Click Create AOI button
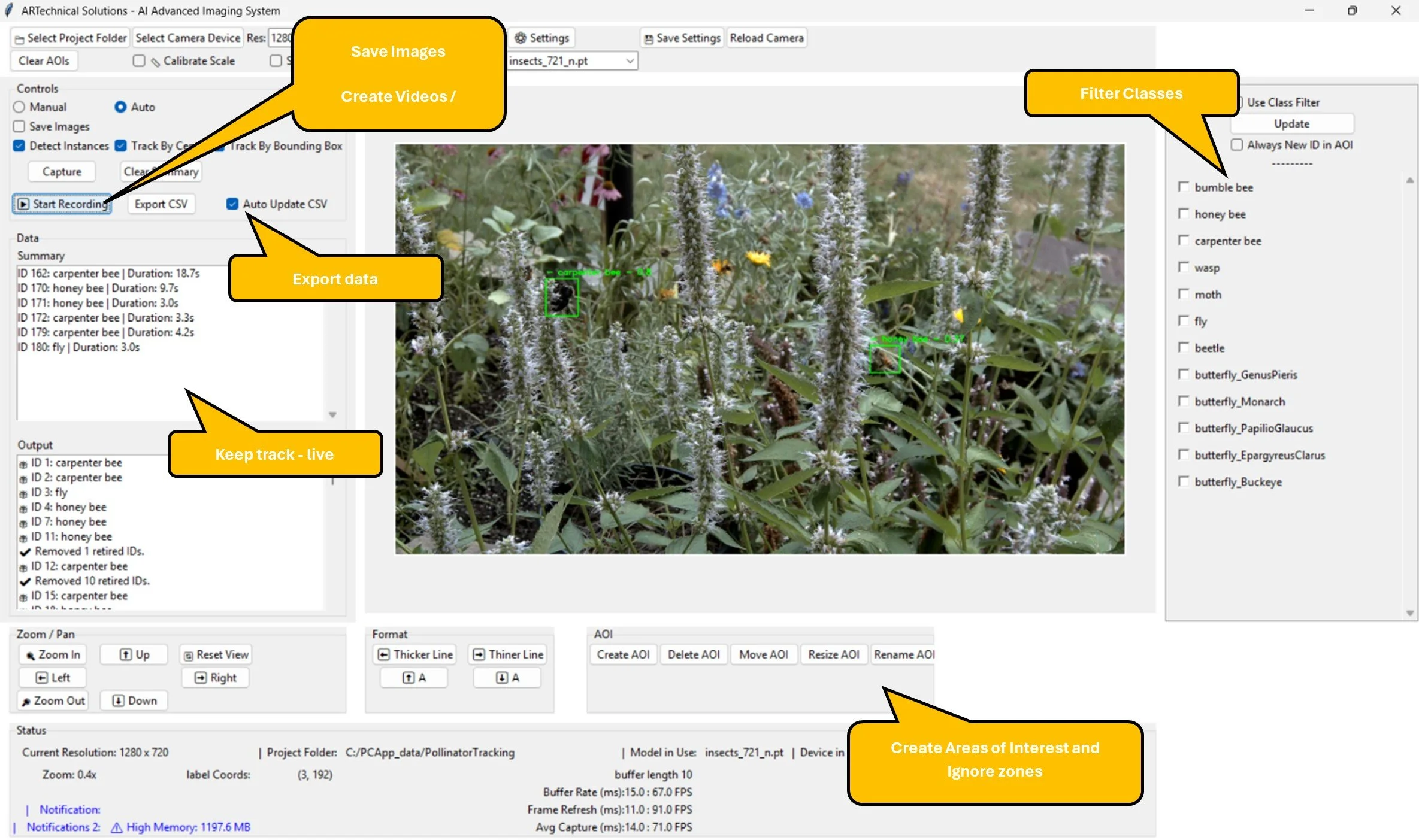This screenshot has width=1419, height=840. point(623,654)
